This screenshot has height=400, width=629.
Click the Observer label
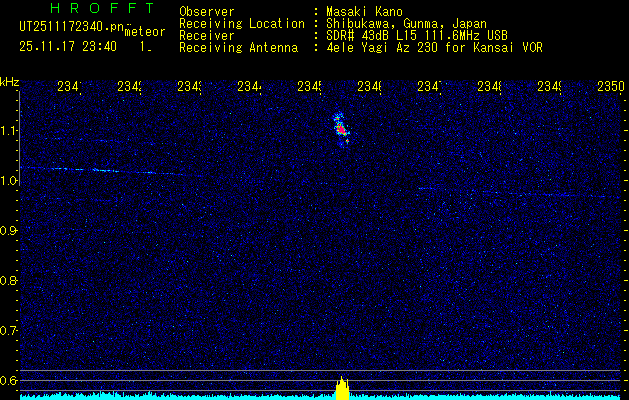[207, 12]
